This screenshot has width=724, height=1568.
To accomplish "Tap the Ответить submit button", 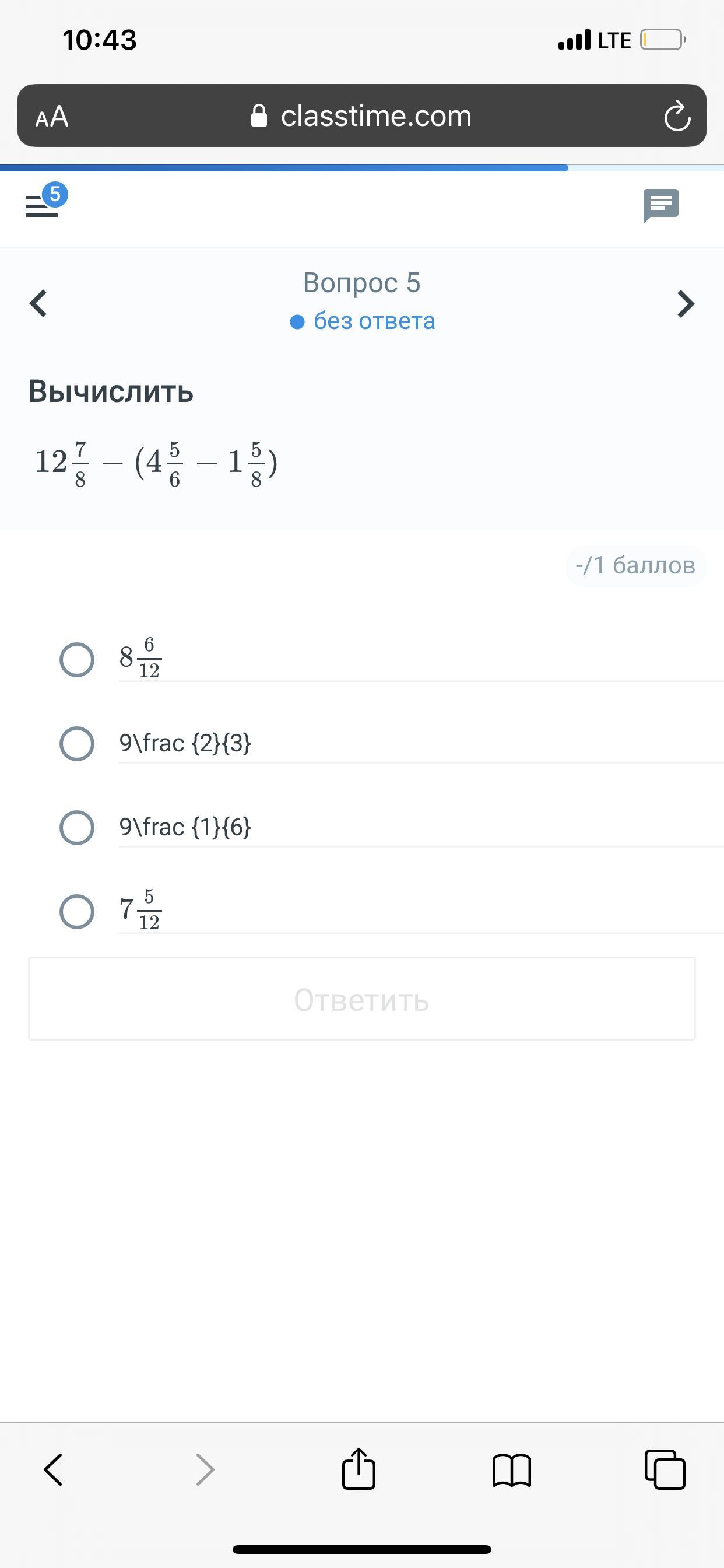I will pyautogui.click(x=362, y=999).
